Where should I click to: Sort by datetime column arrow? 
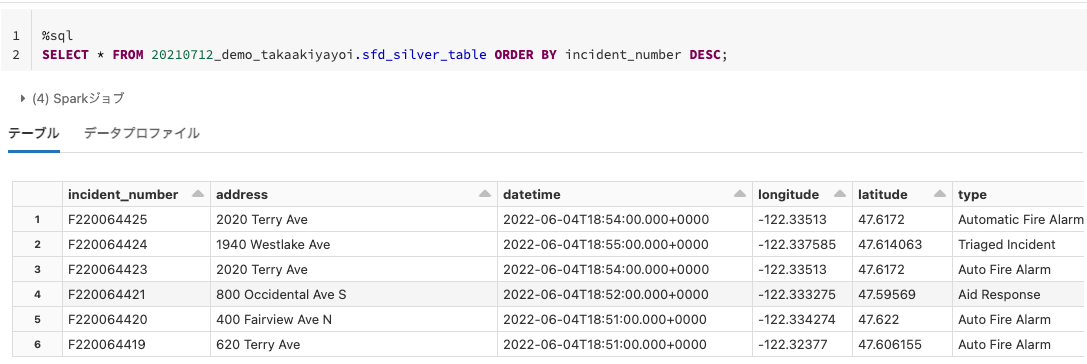pyautogui.click(x=740, y=194)
